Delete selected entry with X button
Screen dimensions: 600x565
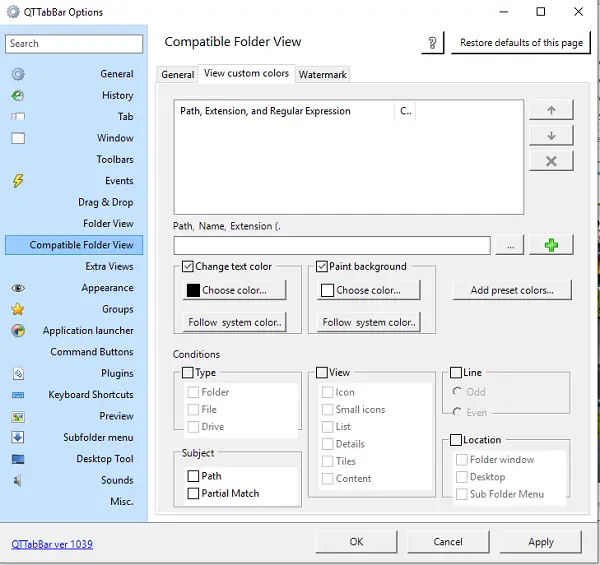[x=551, y=161]
